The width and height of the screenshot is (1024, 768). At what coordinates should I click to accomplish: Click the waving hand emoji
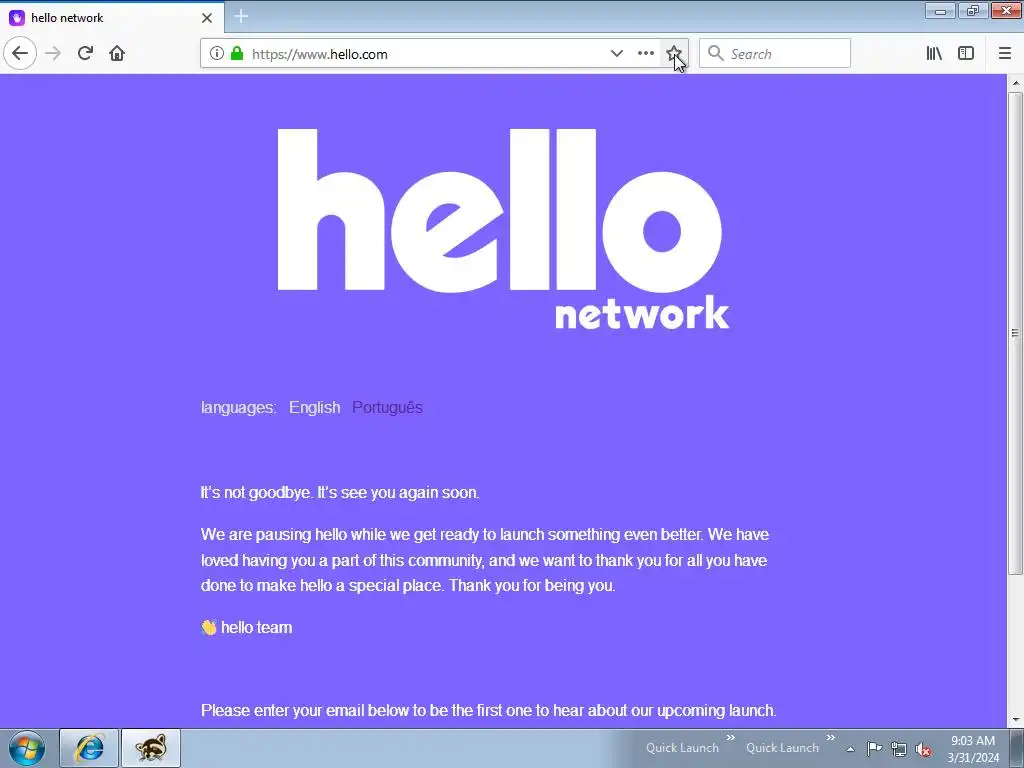click(208, 628)
